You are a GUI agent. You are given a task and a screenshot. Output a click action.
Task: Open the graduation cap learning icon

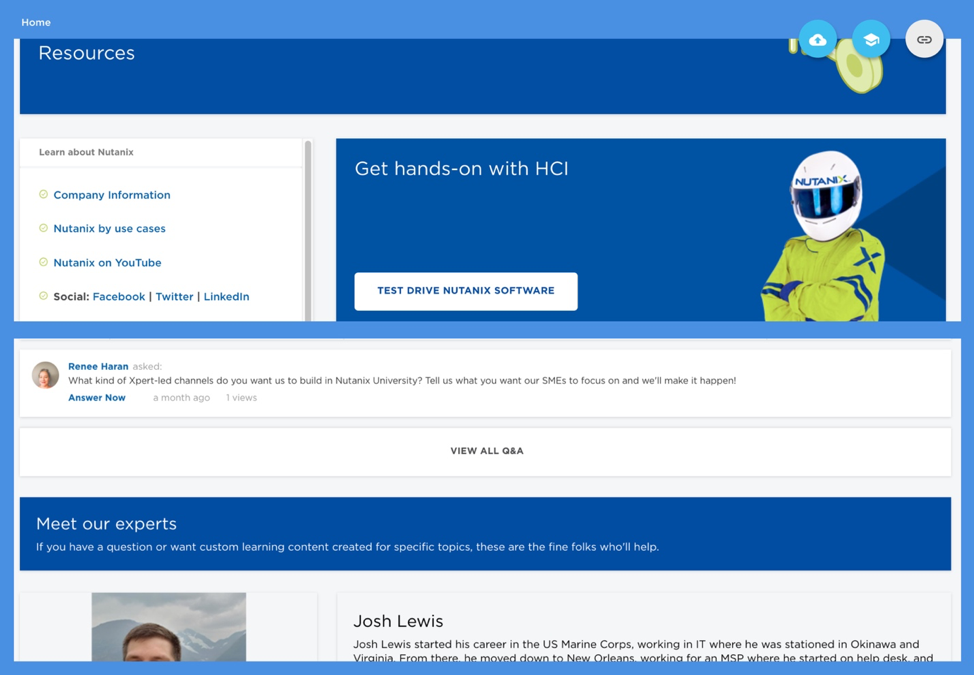point(871,40)
